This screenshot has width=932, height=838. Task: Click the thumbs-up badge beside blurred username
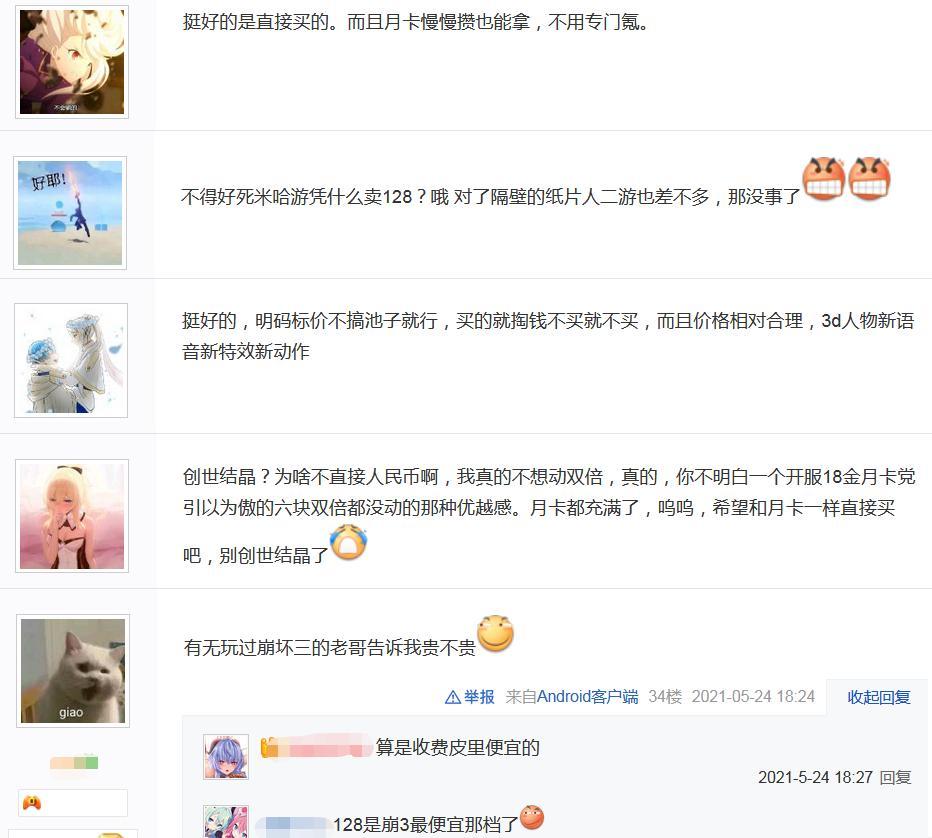click(269, 748)
